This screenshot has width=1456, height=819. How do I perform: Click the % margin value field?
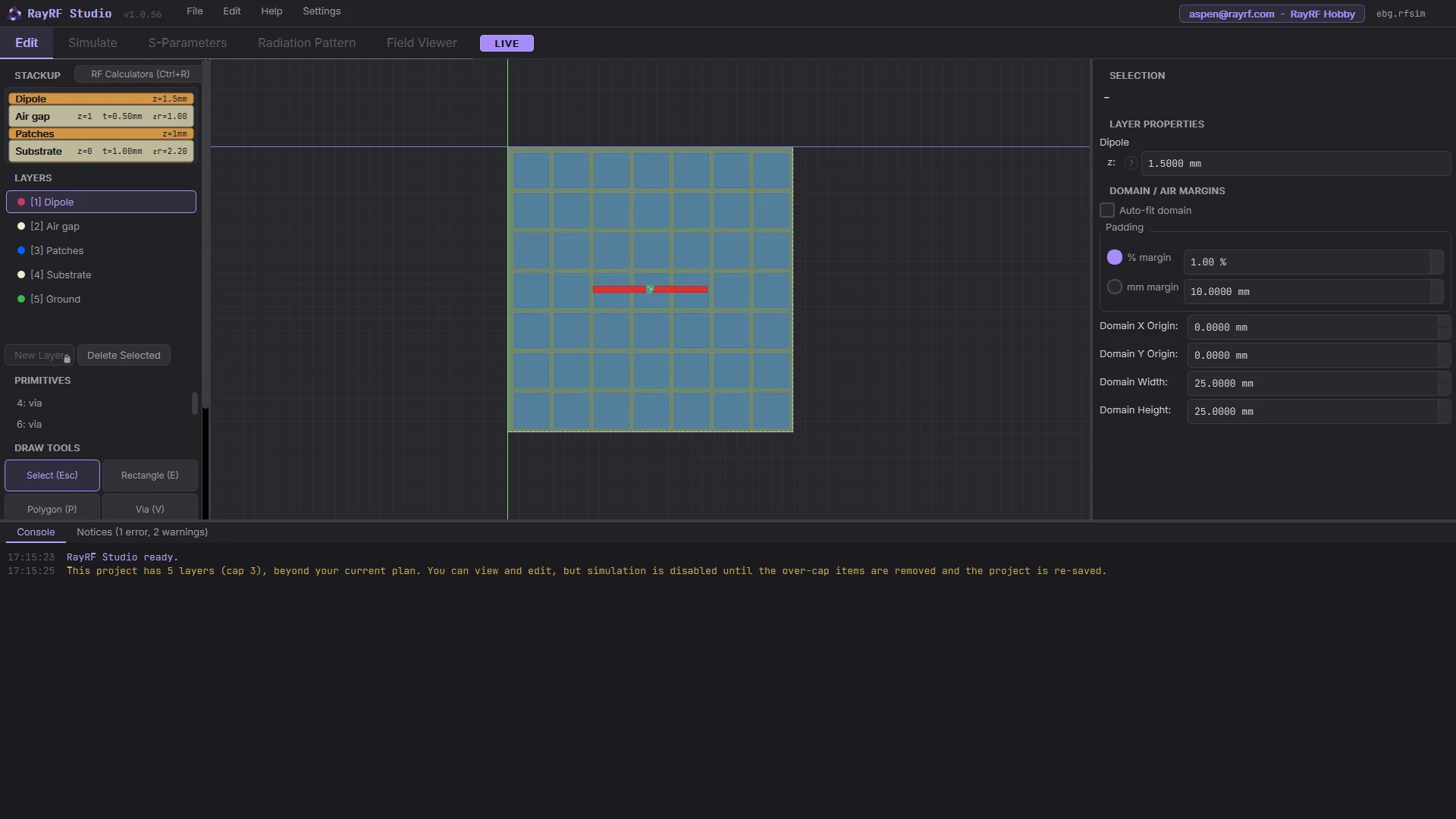point(1307,262)
